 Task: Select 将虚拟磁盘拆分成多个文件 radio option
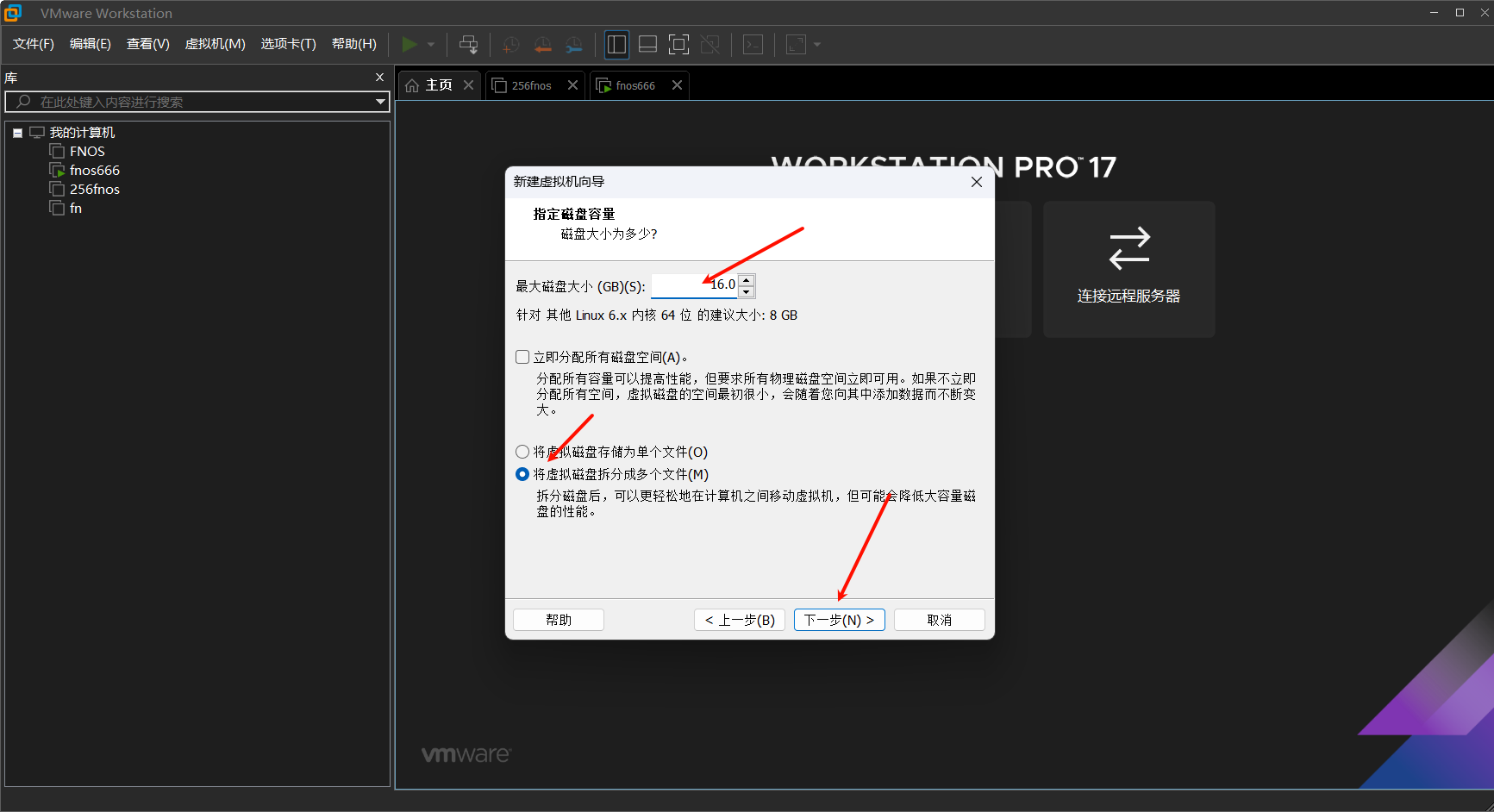[522, 474]
